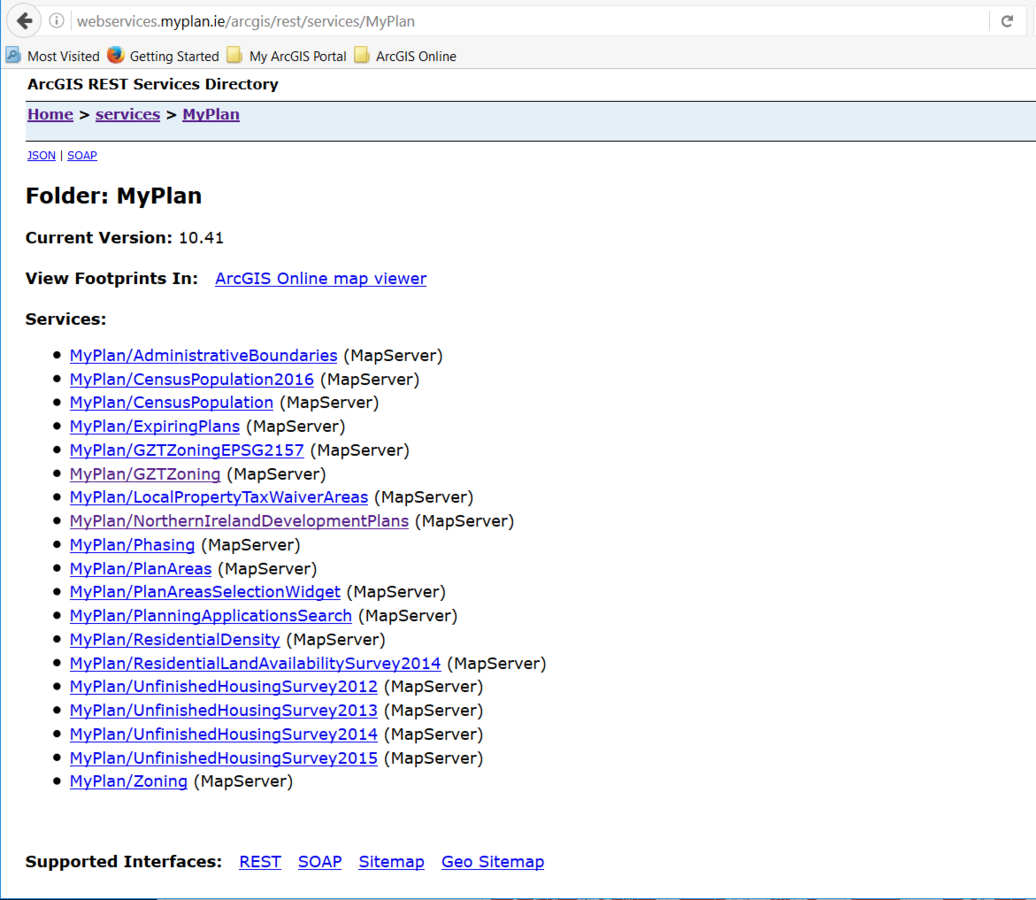Open MyPlan/PlanningApplicationsSearch service
The height and width of the screenshot is (900, 1036).
[x=211, y=616]
